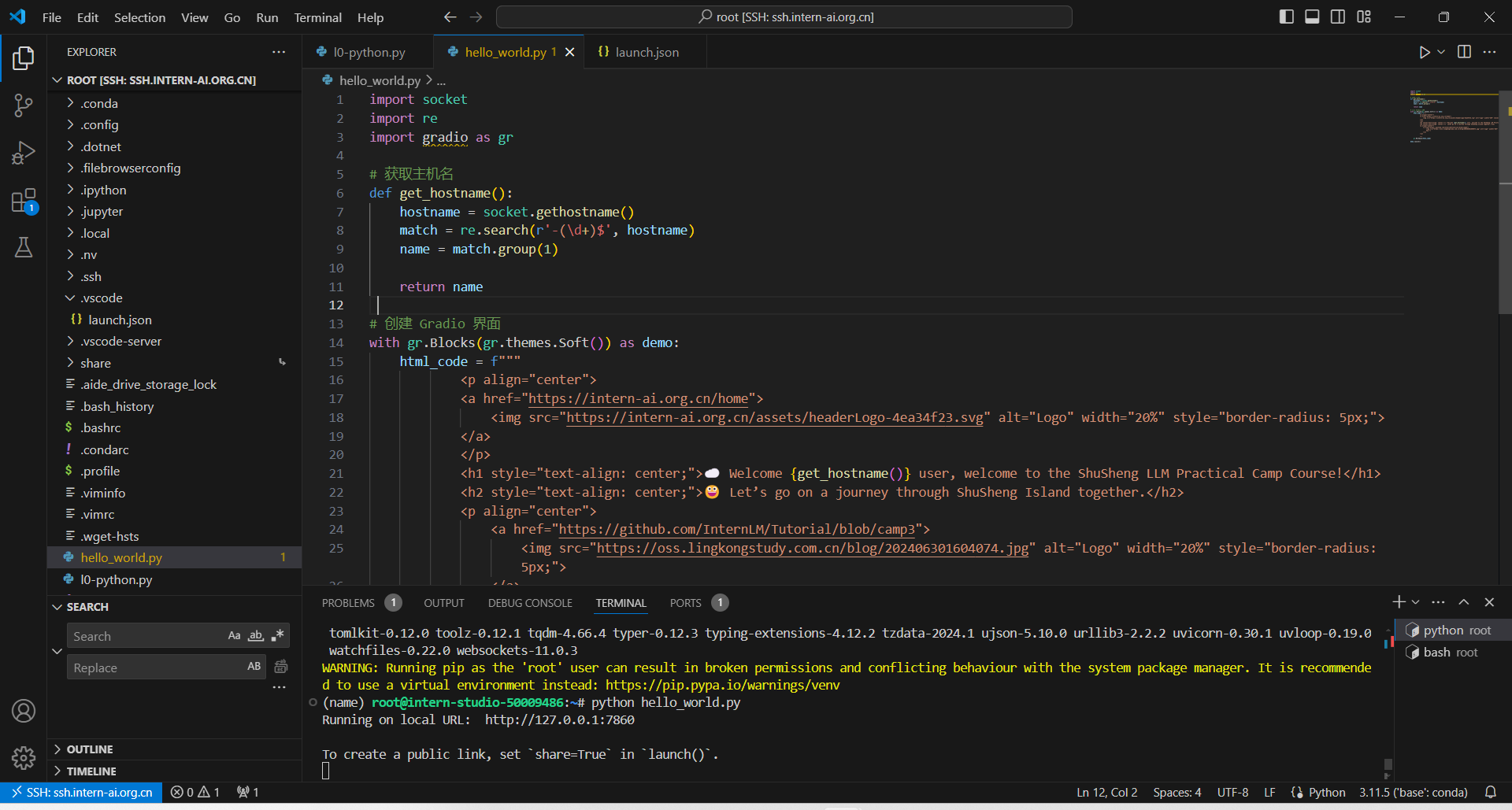Open the Run and Debug view
Screen dimensions: 1512x810
(x=24, y=153)
